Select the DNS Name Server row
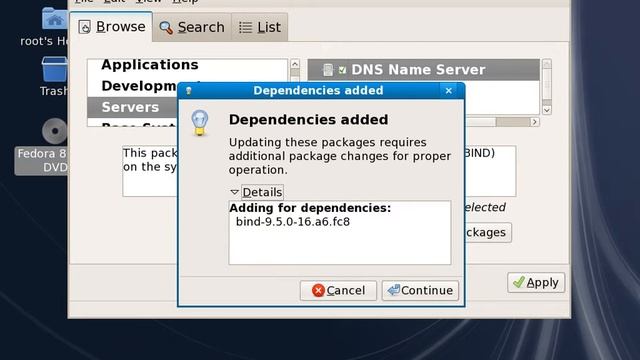Image resolution: width=640 pixels, height=360 pixels. coord(424,70)
